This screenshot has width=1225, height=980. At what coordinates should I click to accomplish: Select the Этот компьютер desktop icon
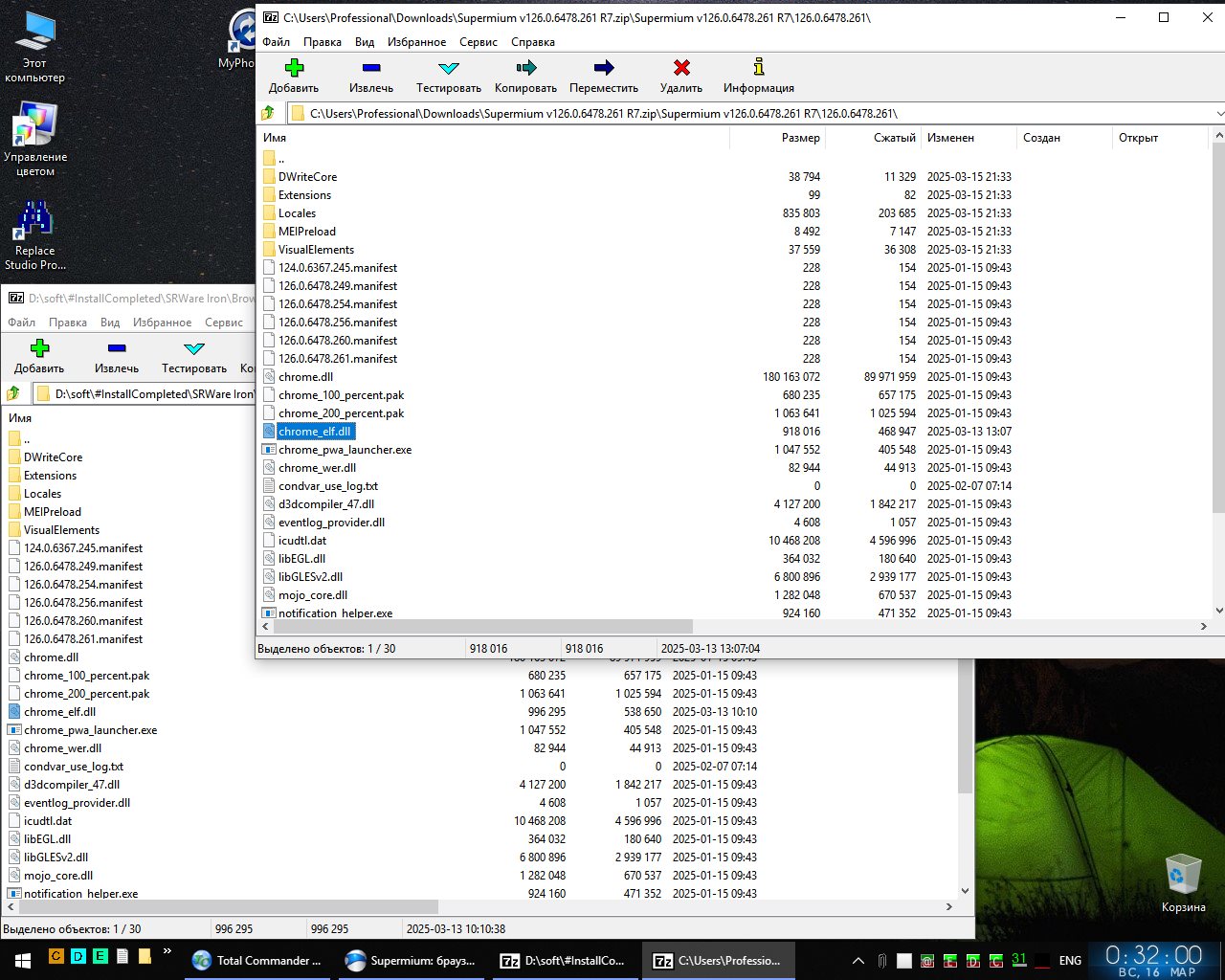pyautogui.click(x=35, y=47)
